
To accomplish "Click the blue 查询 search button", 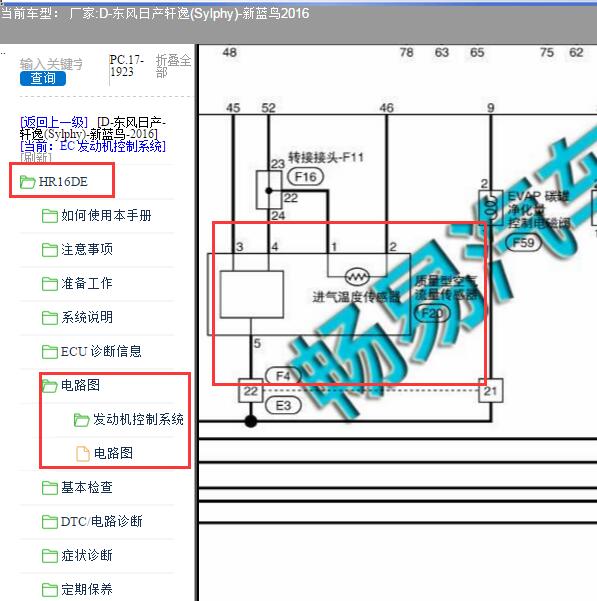I will 43,78.
